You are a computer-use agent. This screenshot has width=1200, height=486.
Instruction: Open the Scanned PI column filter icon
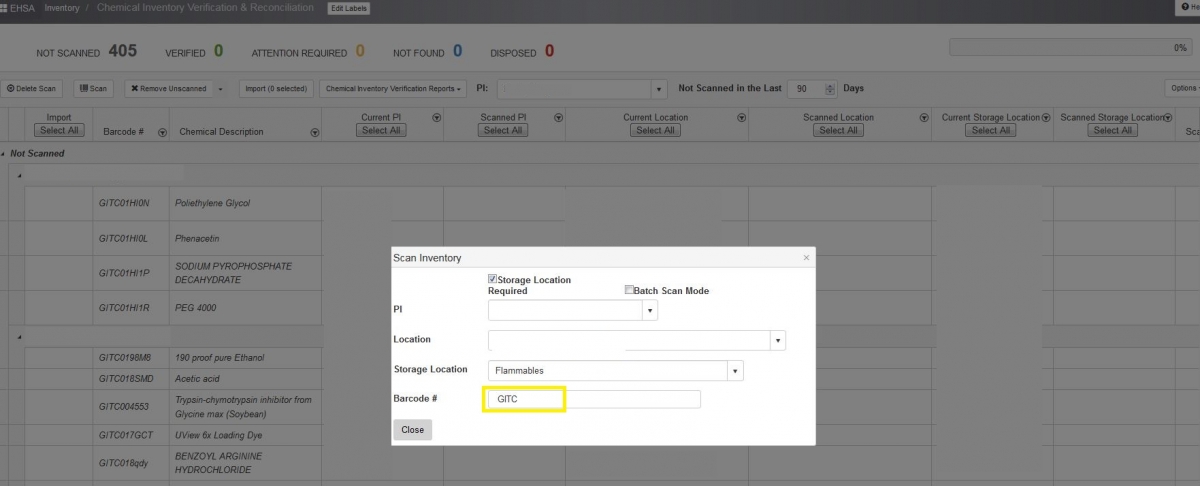point(558,118)
